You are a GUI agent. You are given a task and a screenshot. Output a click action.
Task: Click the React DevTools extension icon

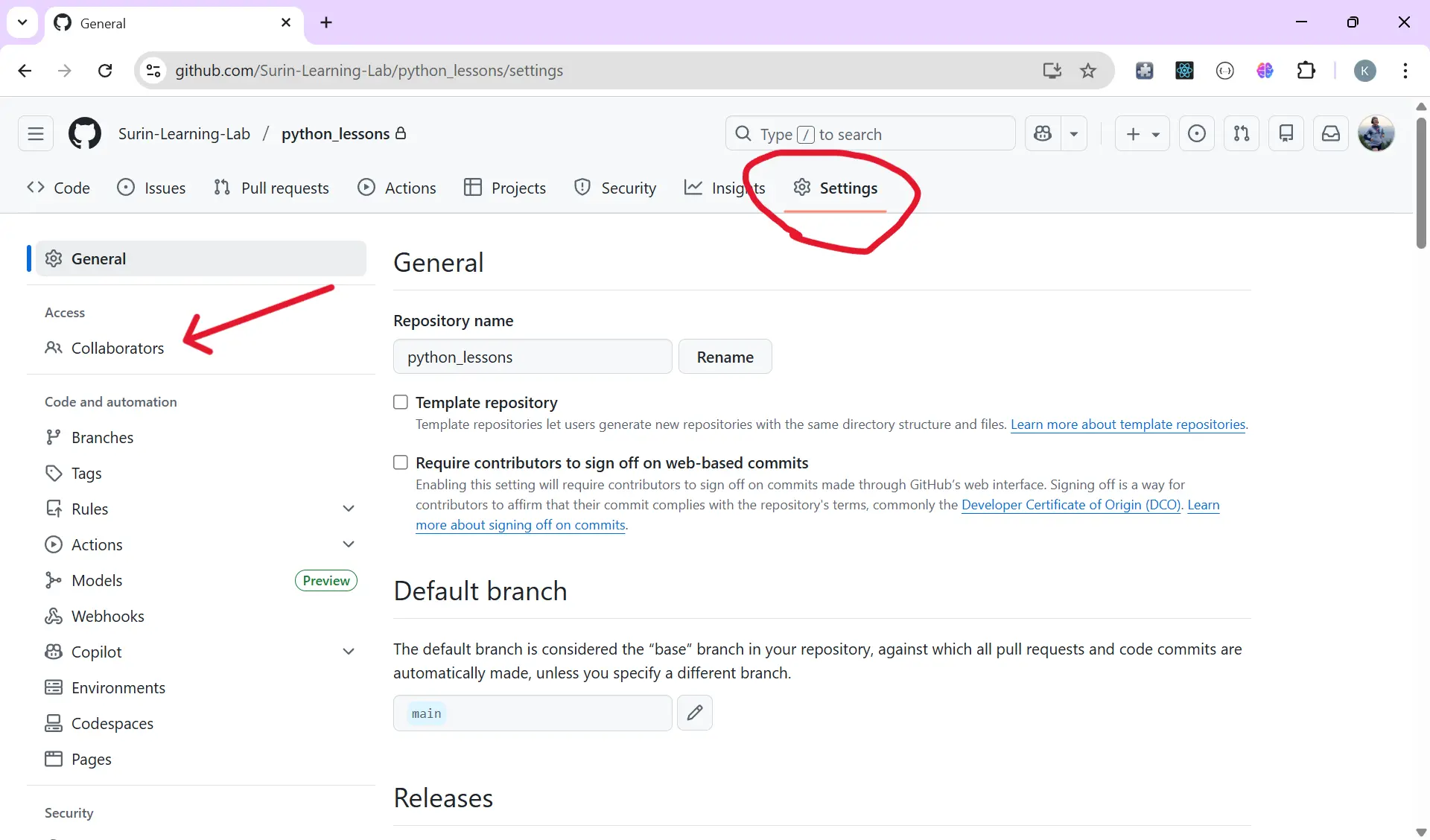tap(1184, 70)
